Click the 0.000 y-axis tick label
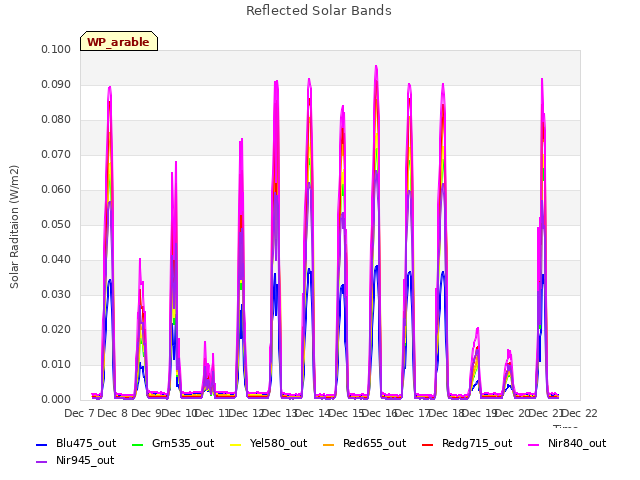This screenshot has height=480, width=640. tap(56, 400)
